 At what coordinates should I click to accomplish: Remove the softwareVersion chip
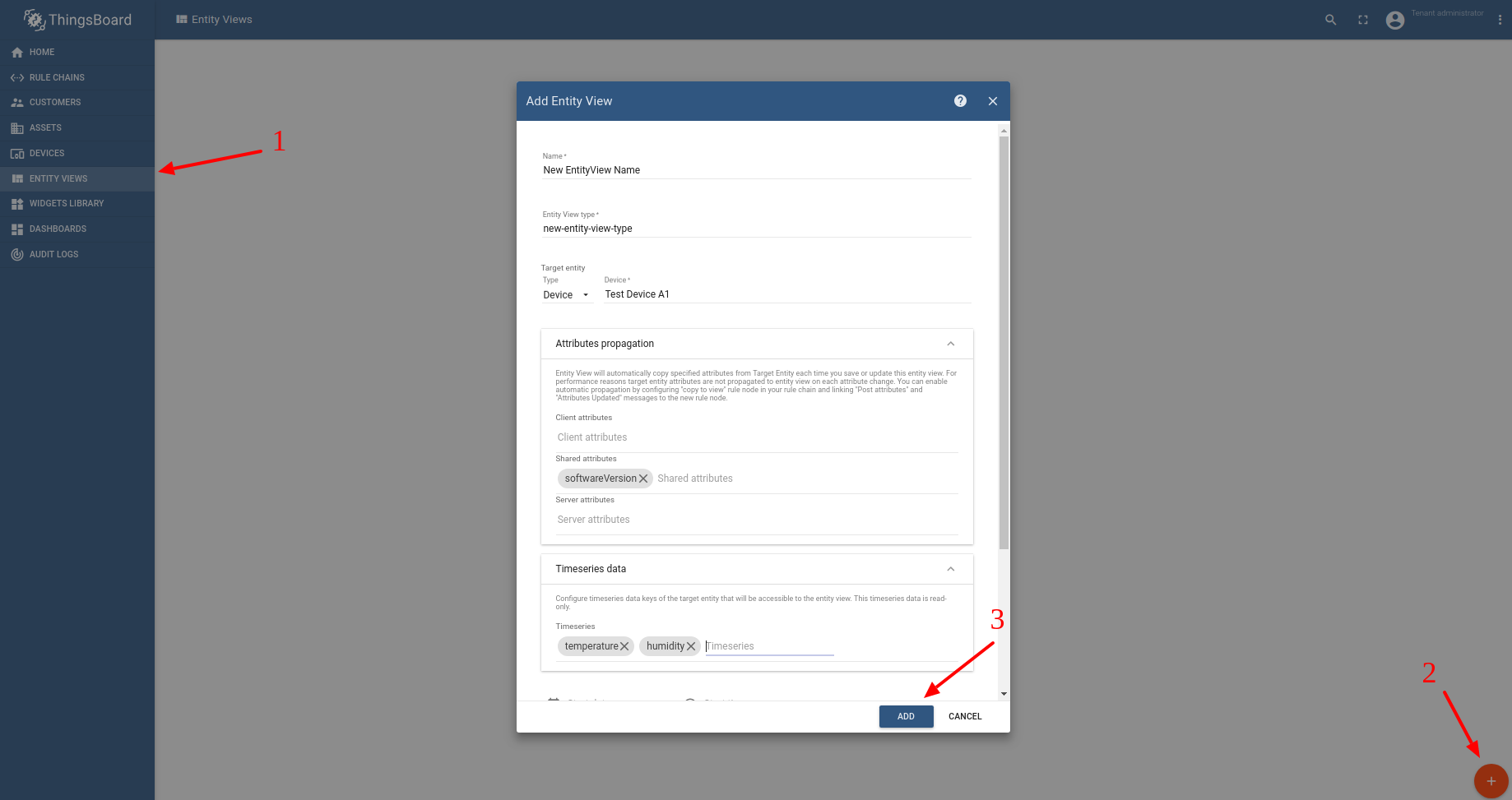(x=643, y=479)
